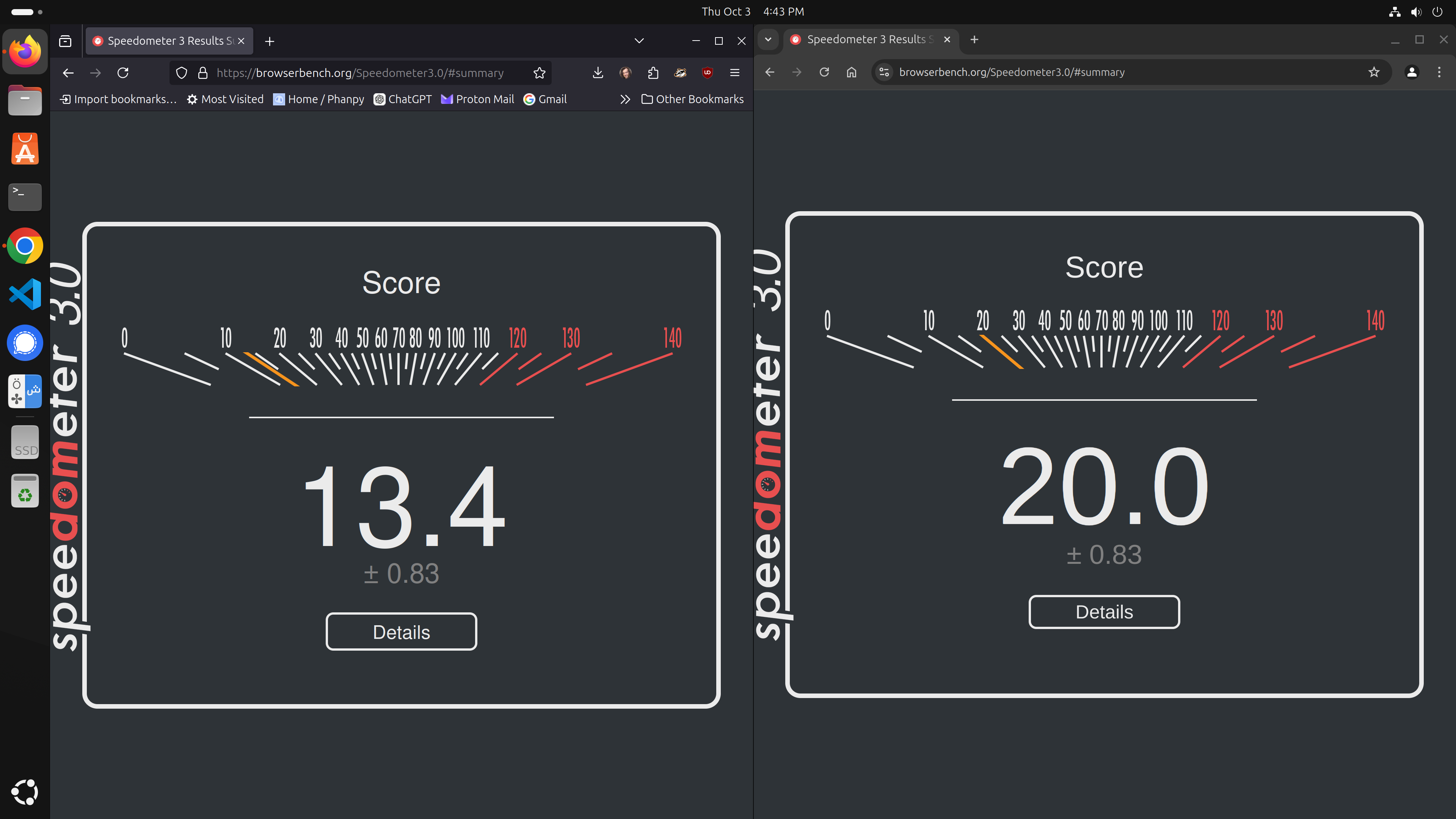Screen dimensions: 1456x819
Task: Click Details button in Firefox results
Action: tap(401, 632)
